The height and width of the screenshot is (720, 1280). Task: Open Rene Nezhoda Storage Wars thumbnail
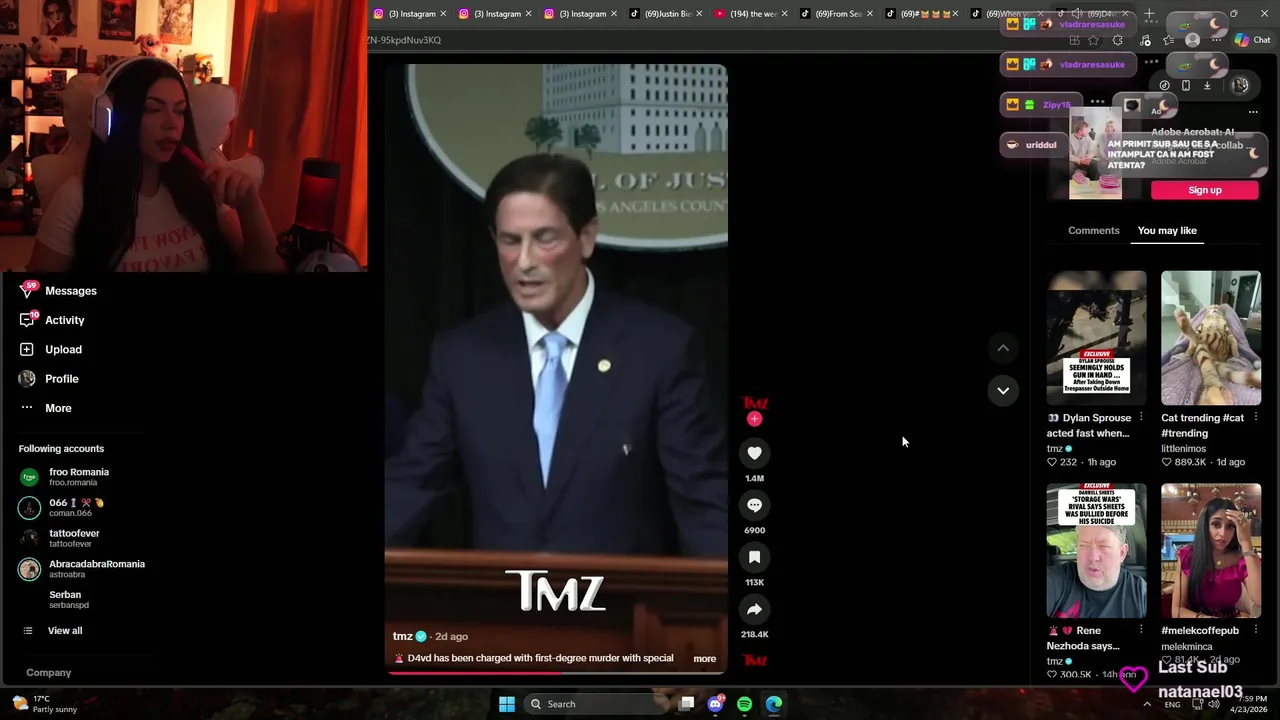click(1096, 551)
